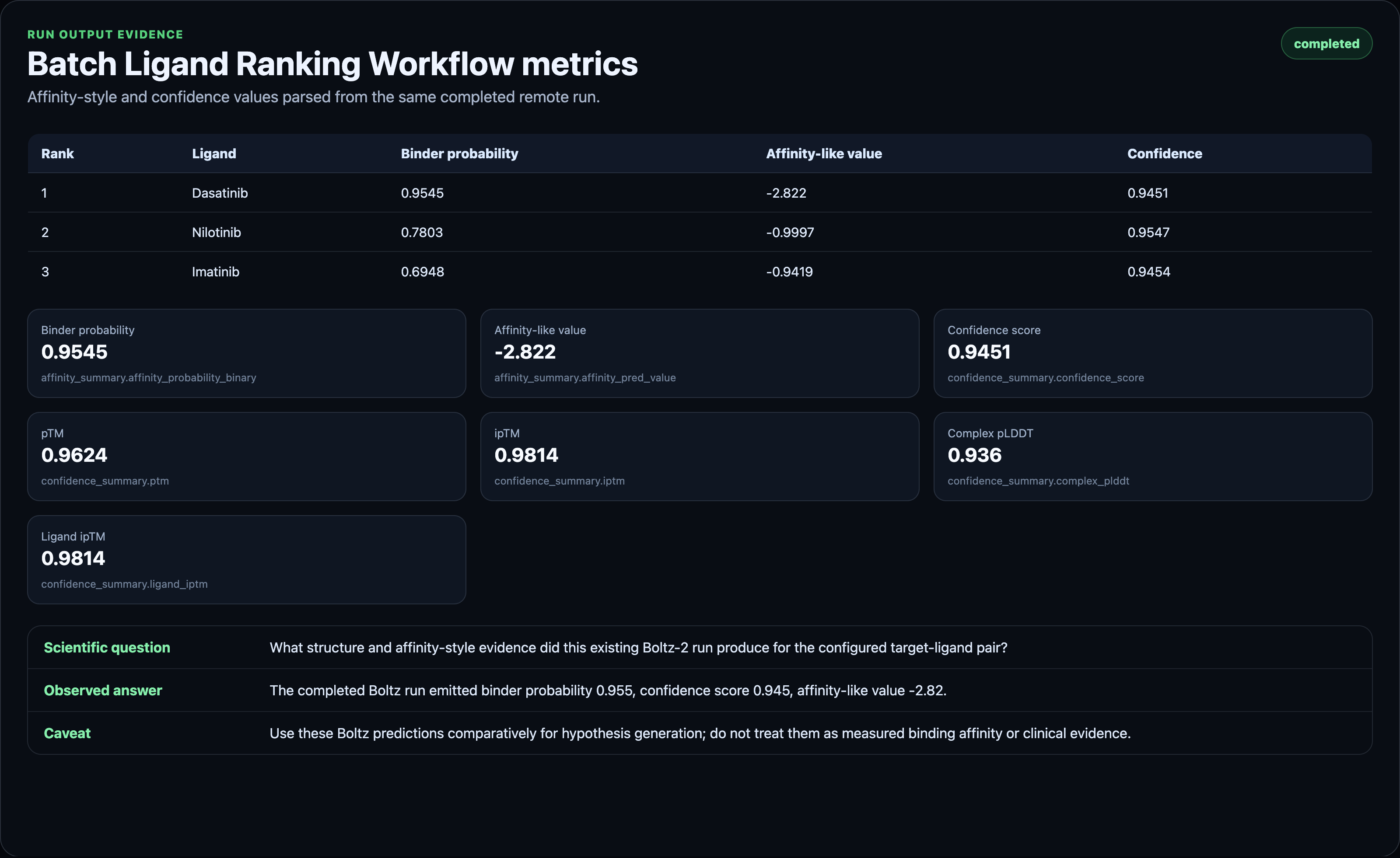Click confidence_summary.iptm source path

pyautogui.click(x=559, y=481)
